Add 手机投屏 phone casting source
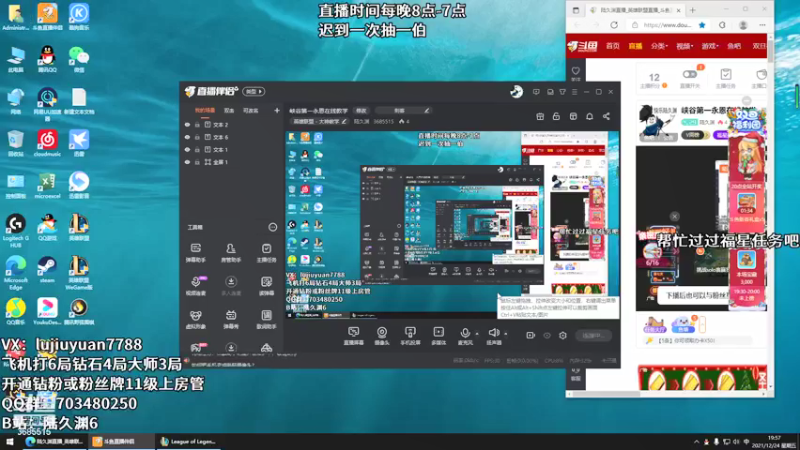 pyautogui.click(x=410, y=336)
